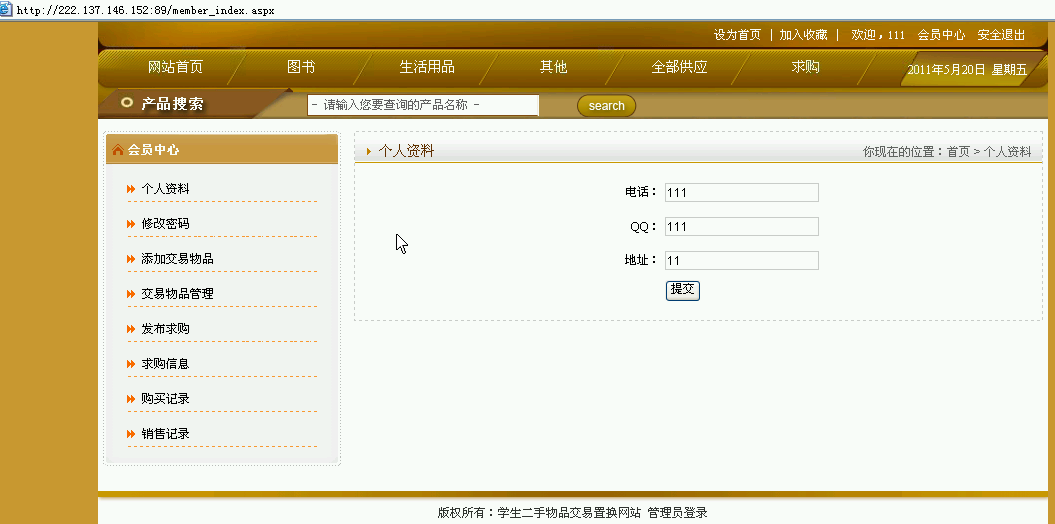Screen dimensions: 1055x524
Task: Click 设为首页 link at top
Action: (737, 35)
